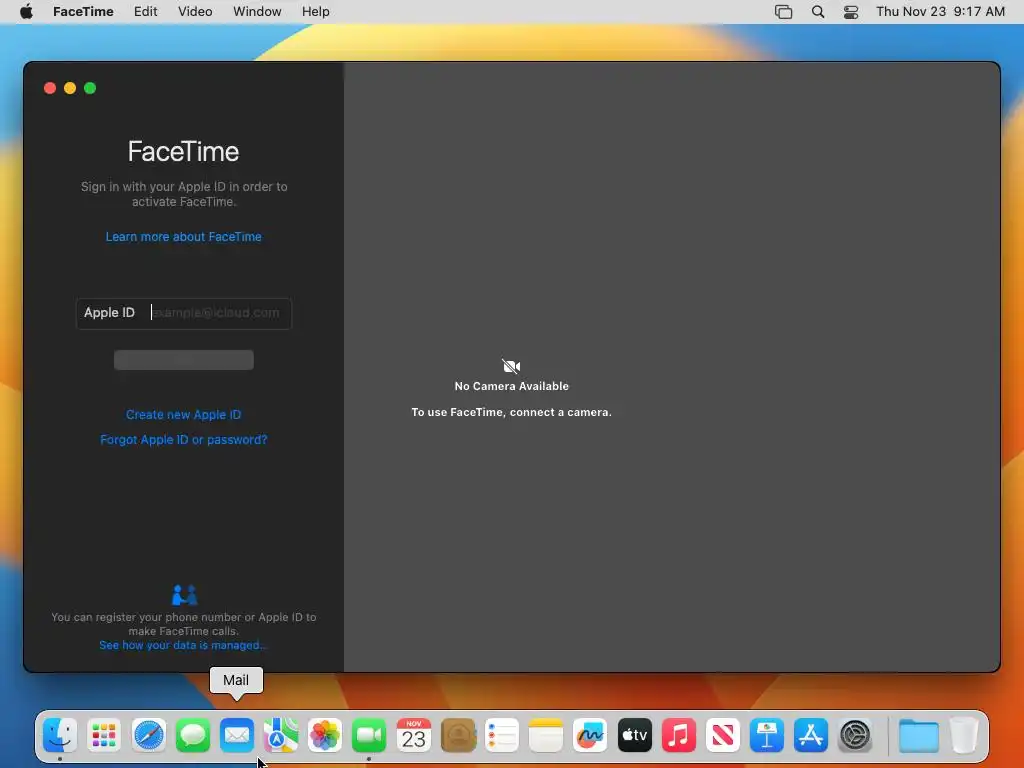Open Reminders app in the Dock
Screen dimensions: 1024x768
point(502,736)
